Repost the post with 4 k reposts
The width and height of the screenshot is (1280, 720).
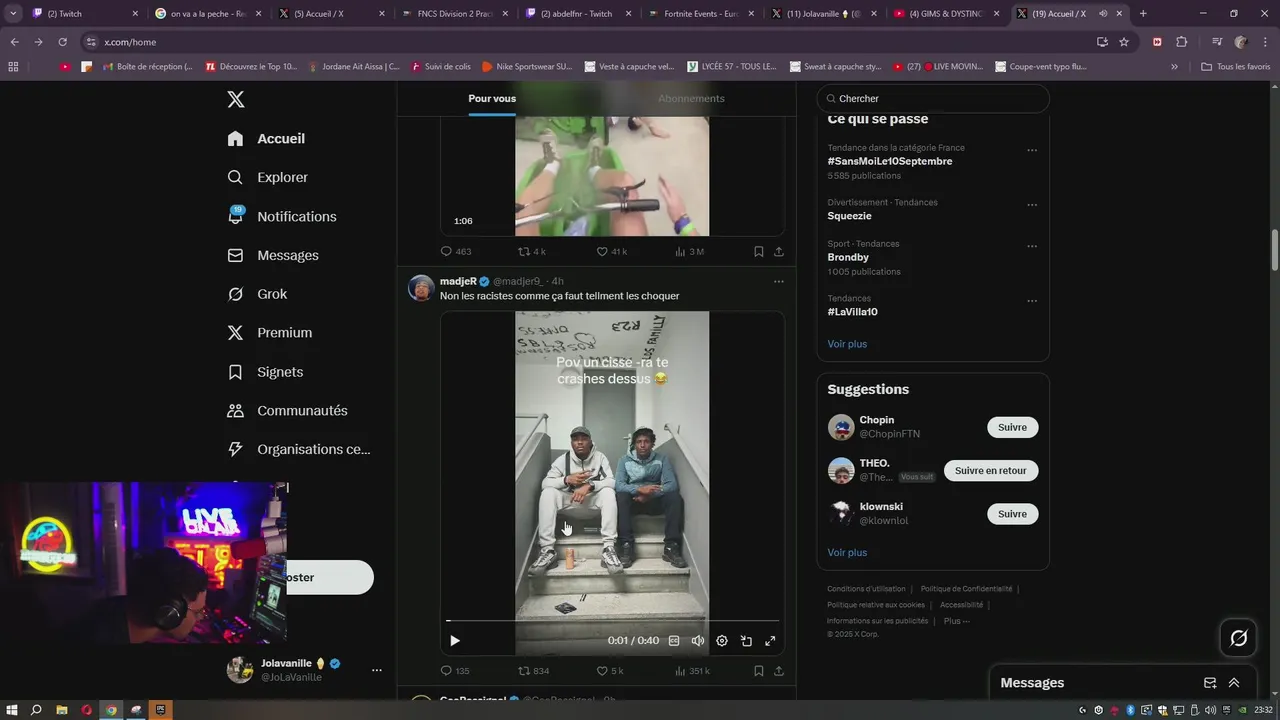pos(531,252)
